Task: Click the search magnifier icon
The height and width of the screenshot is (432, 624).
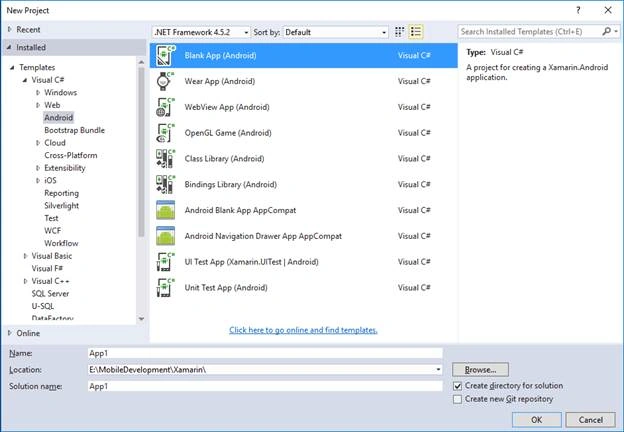Action: (x=606, y=31)
